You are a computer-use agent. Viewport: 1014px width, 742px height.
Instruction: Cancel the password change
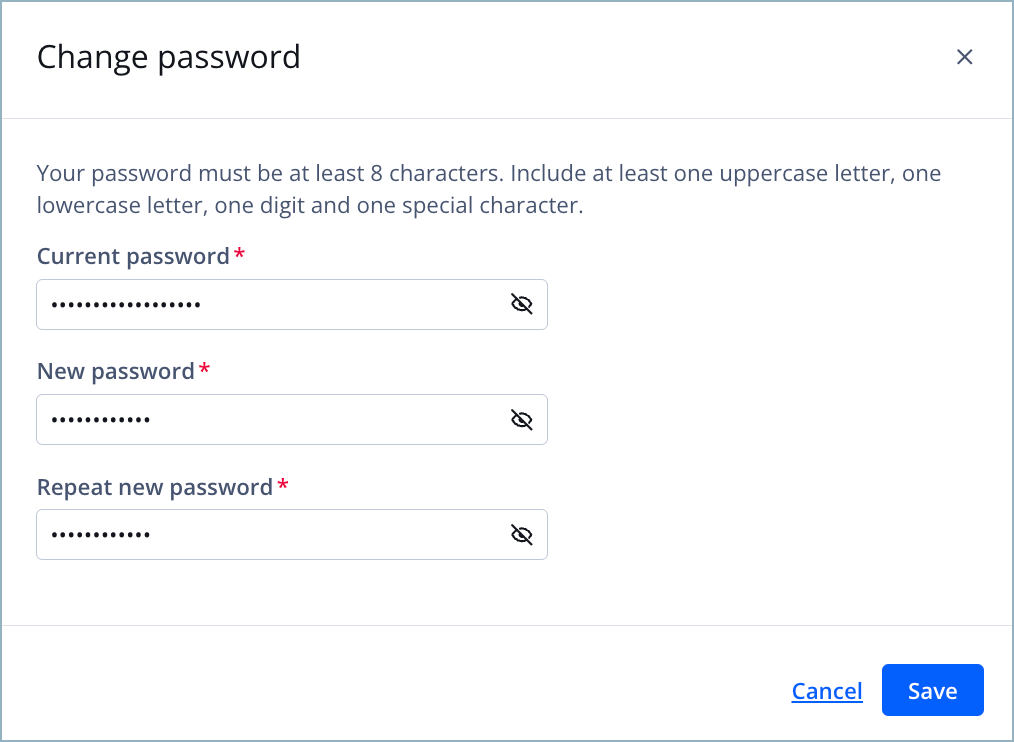(x=827, y=690)
